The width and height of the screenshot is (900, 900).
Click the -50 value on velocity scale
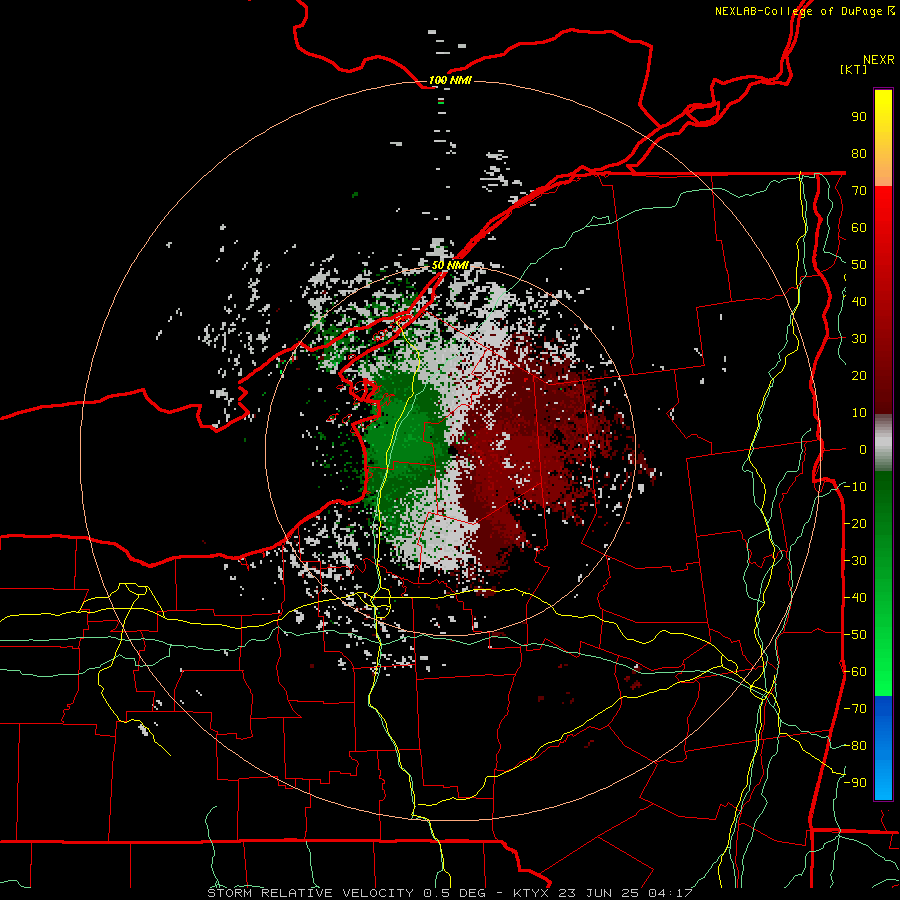click(x=855, y=635)
